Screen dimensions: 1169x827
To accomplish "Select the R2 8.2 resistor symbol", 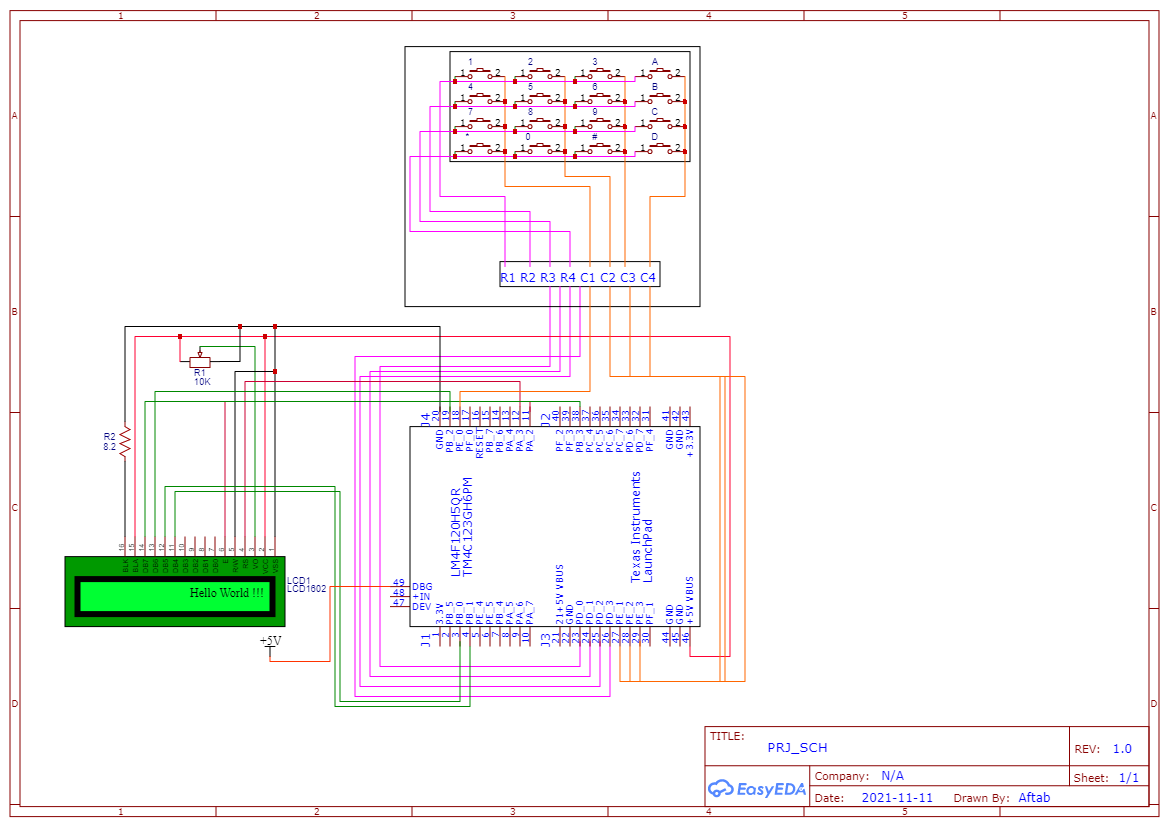I will click(x=124, y=440).
